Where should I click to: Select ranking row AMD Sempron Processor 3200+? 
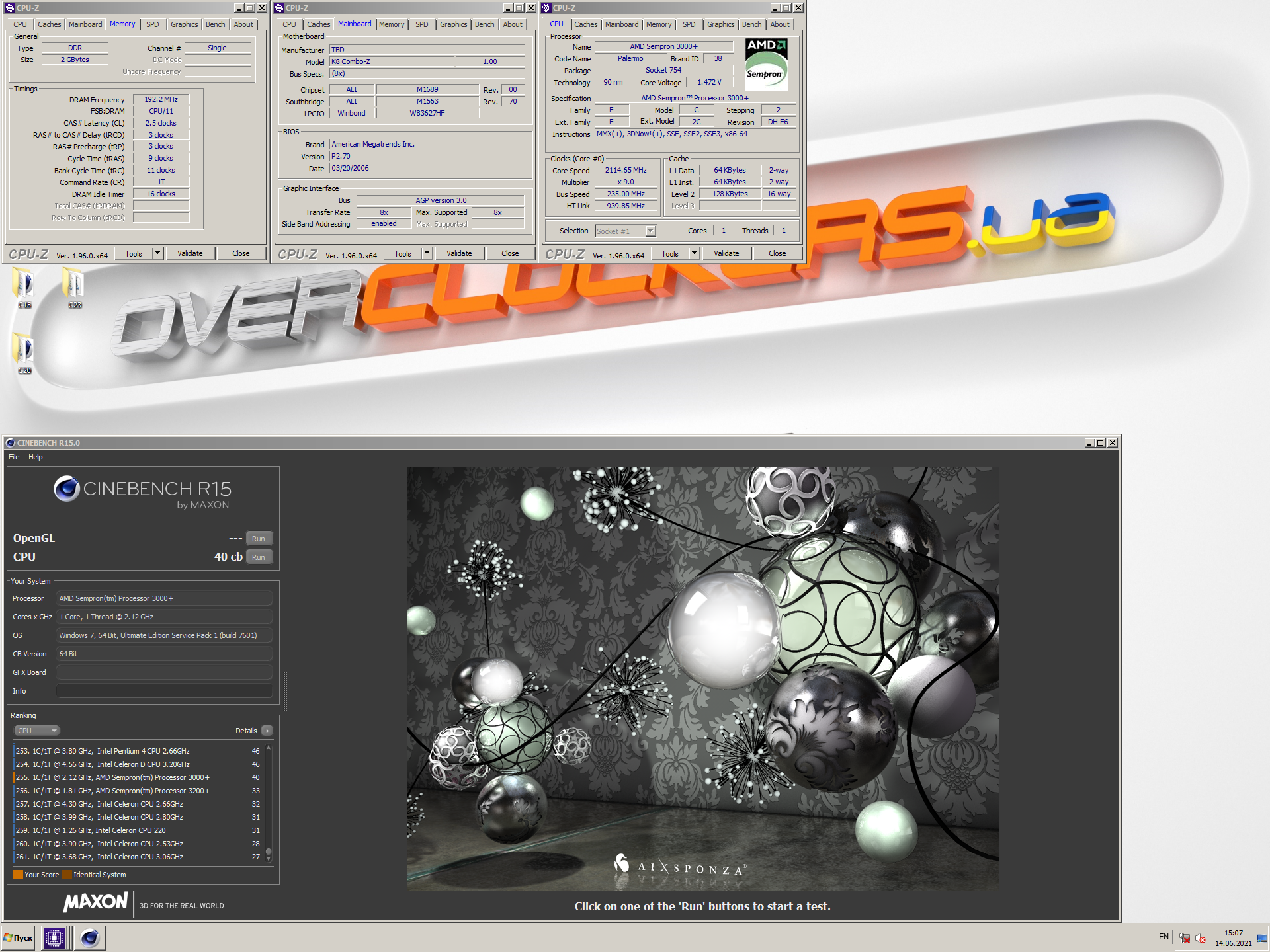[138, 791]
